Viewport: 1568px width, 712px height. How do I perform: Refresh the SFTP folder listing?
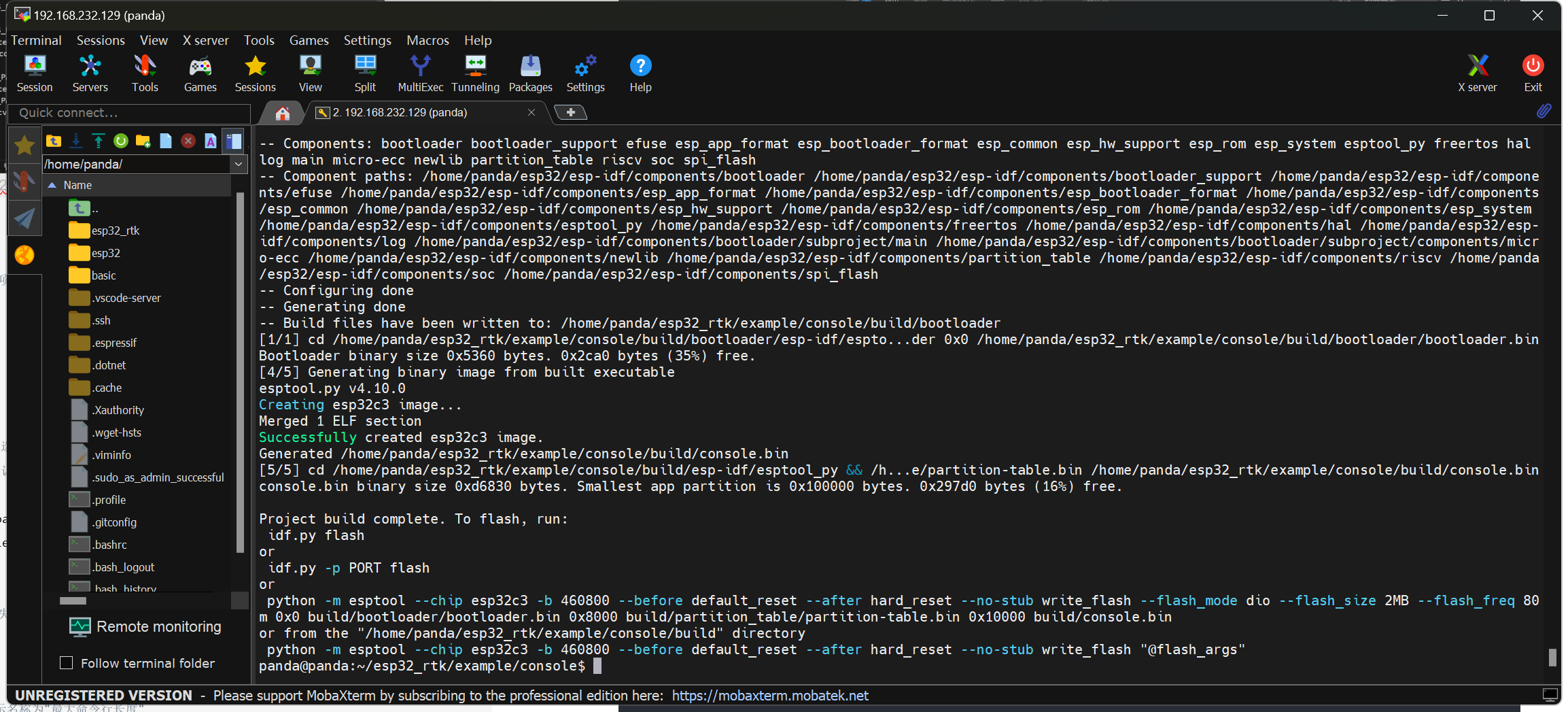point(121,141)
